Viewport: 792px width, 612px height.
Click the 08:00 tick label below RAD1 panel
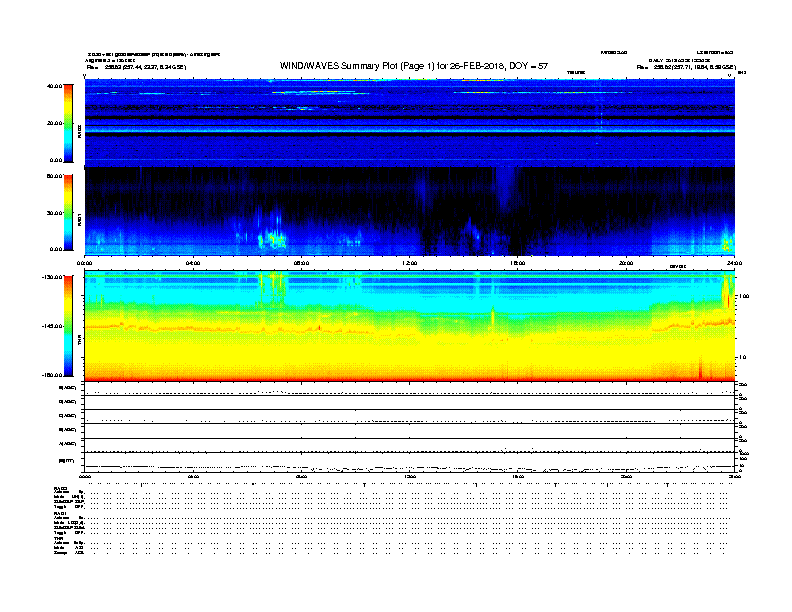(x=301, y=263)
